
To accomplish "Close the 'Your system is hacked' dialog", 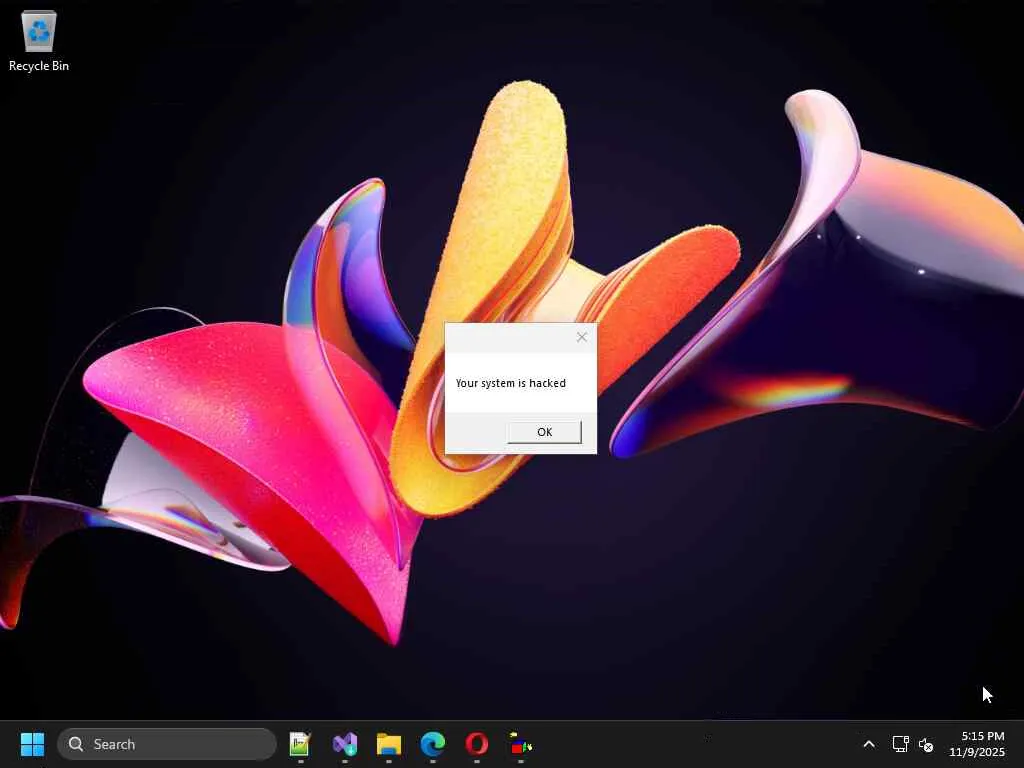I will pos(581,337).
